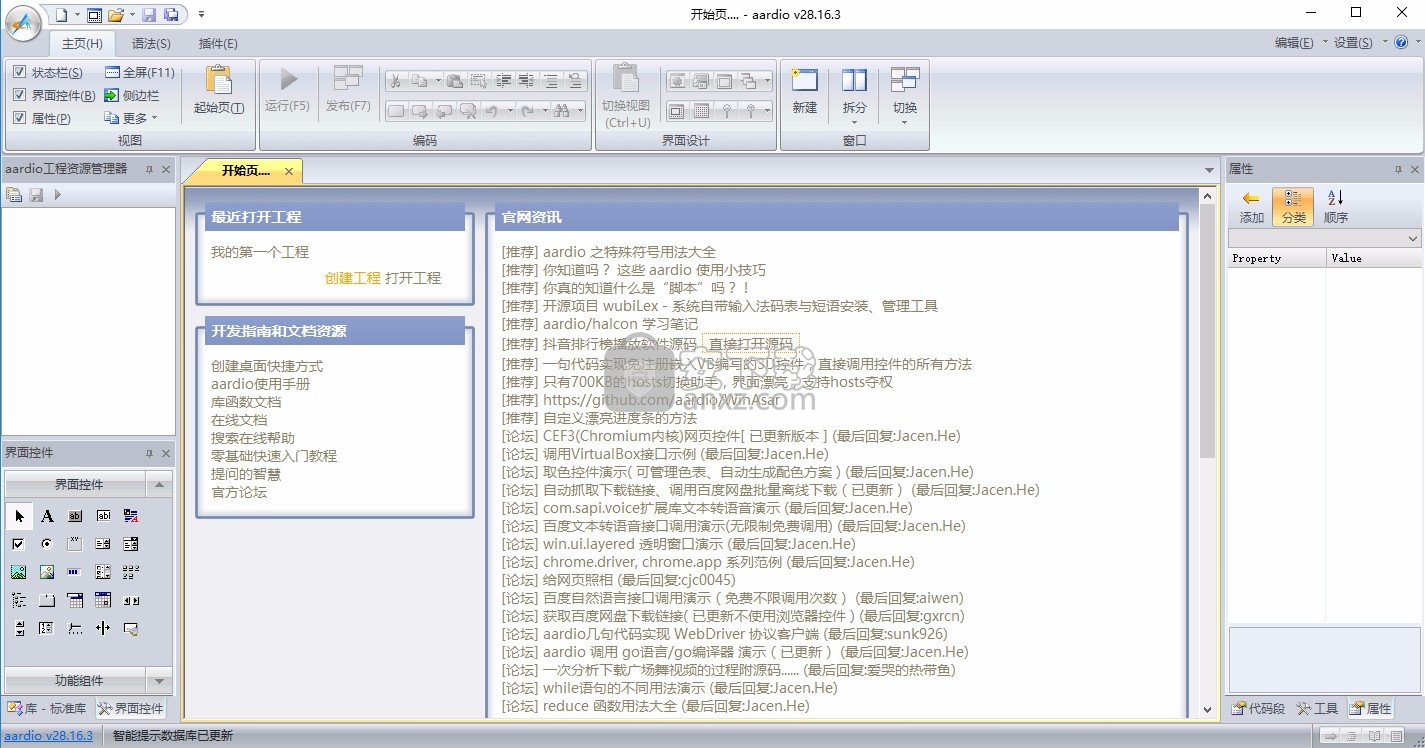Open the 官方论坛 link
Image resolution: width=1425 pixels, height=748 pixels.
[x=239, y=492]
